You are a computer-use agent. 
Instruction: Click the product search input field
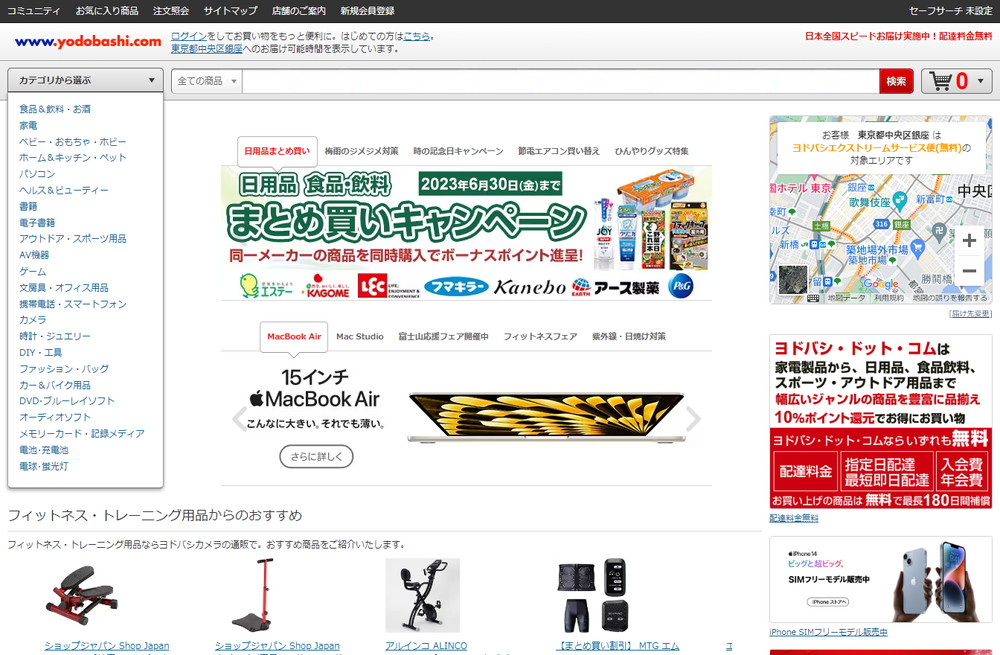pyautogui.click(x=560, y=81)
